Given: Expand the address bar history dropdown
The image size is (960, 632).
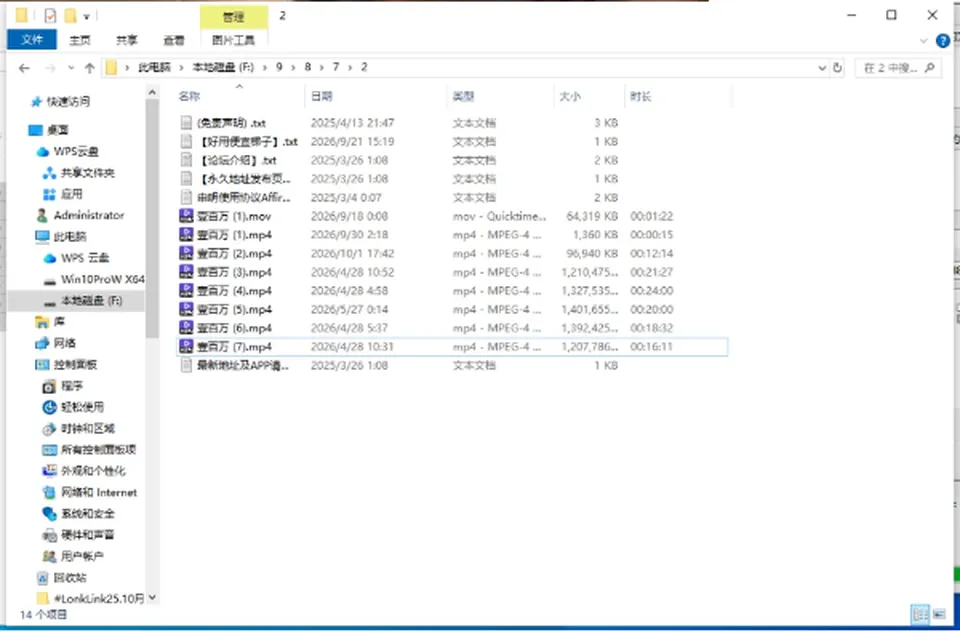Looking at the screenshot, I should pos(822,68).
